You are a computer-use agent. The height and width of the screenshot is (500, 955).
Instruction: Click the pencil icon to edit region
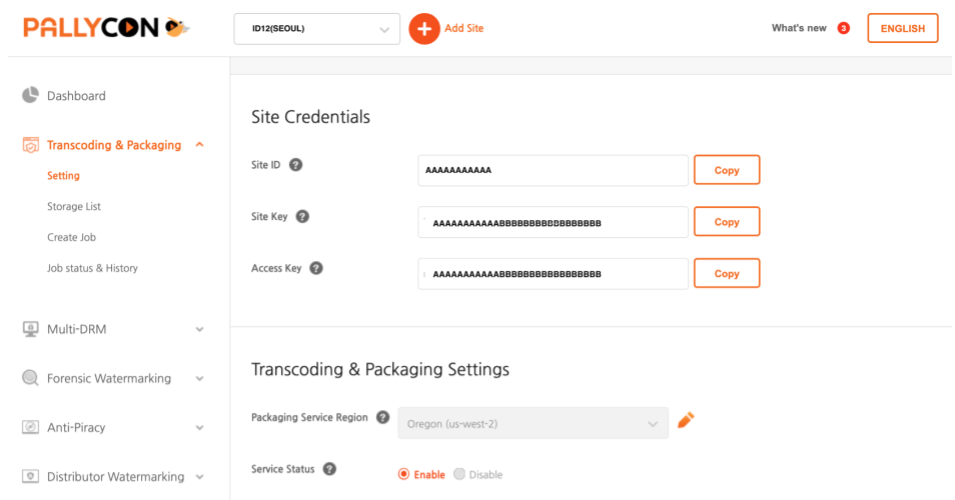tap(686, 420)
